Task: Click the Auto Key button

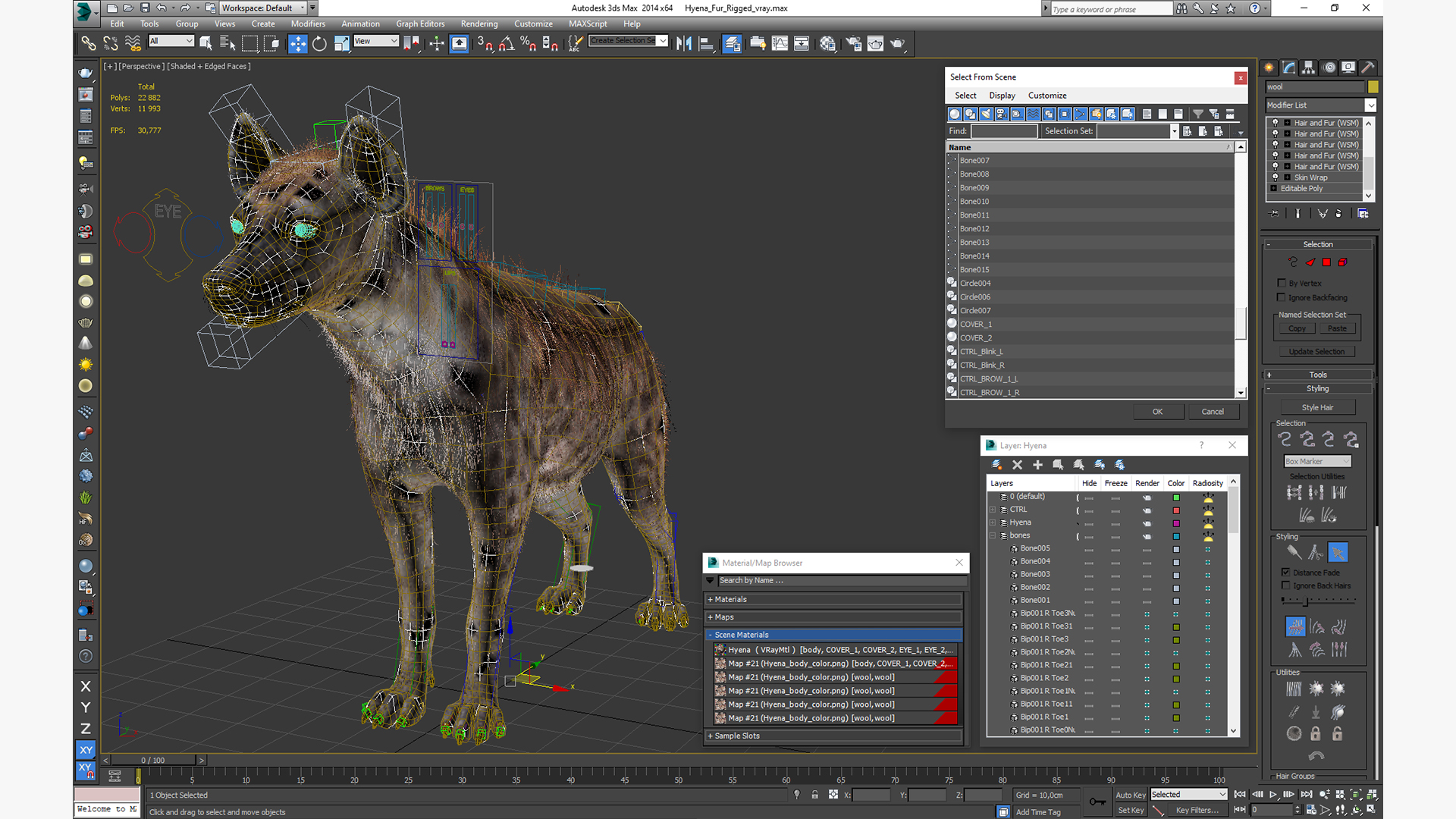Action: [1130, 795]
